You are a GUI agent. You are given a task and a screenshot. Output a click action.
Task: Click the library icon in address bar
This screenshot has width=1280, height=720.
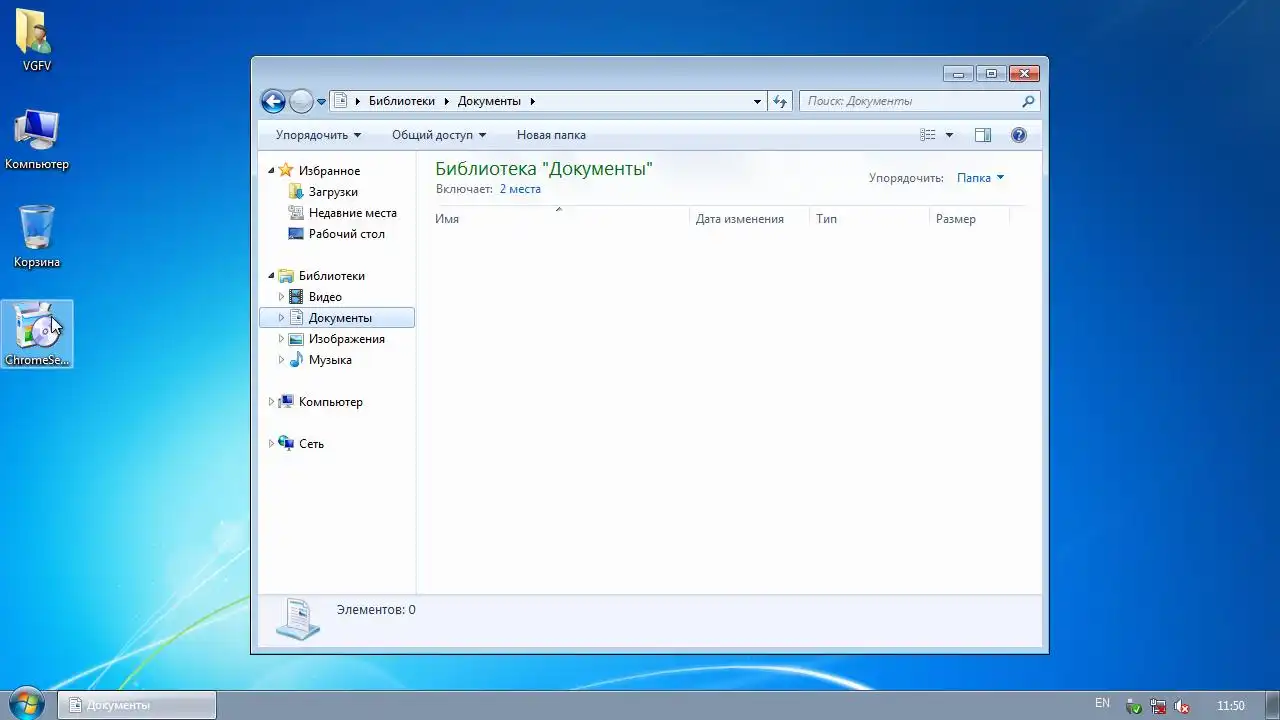[x=341, y=101]
